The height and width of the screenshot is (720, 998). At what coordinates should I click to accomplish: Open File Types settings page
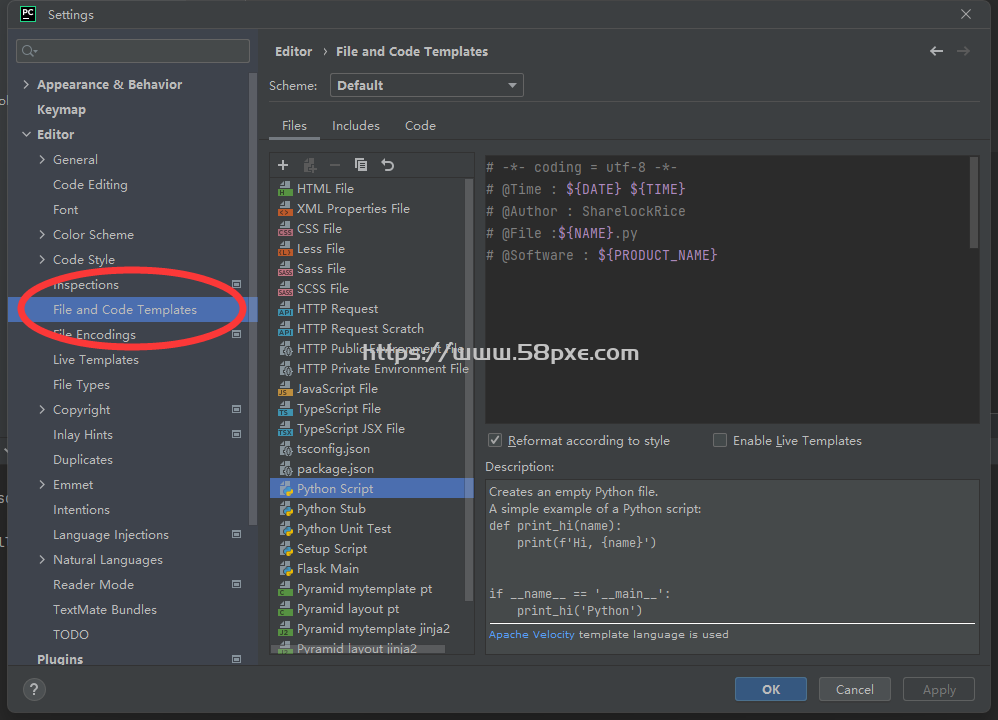point(81,385)
